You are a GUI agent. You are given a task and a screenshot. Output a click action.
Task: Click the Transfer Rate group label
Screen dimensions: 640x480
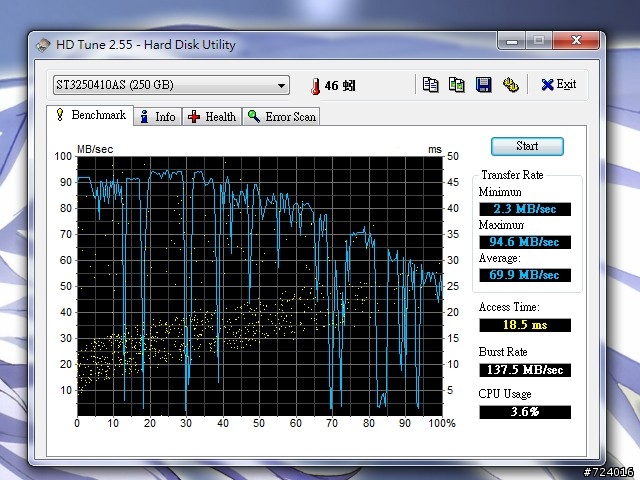(512, 175)
